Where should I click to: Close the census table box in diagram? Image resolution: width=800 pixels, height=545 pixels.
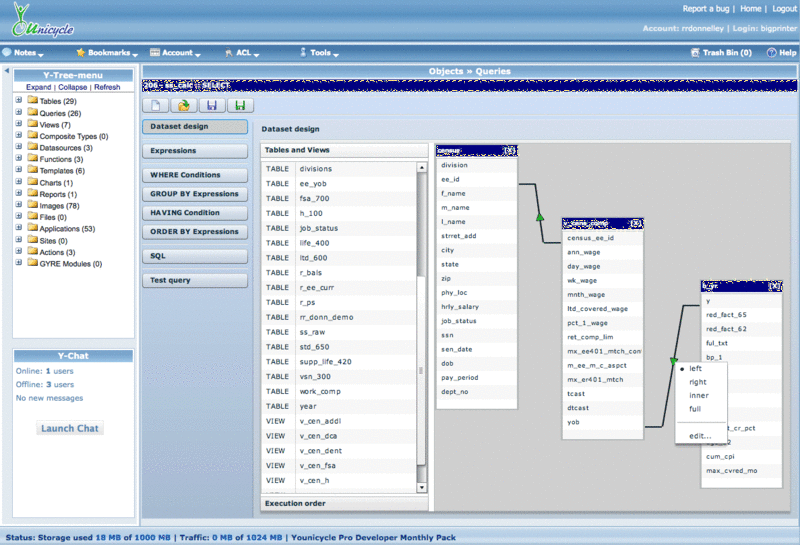pos(511,151)
